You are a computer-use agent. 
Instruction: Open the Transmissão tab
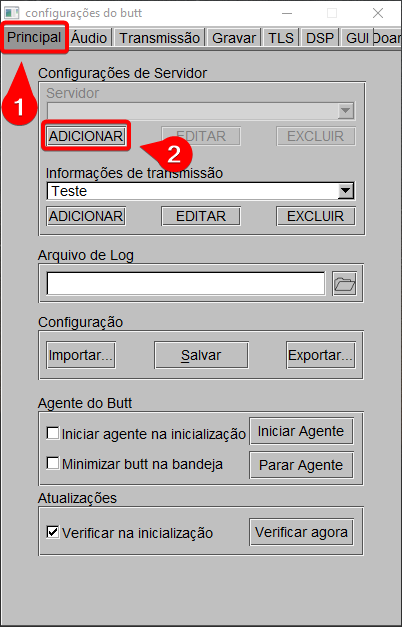point(160,38)
